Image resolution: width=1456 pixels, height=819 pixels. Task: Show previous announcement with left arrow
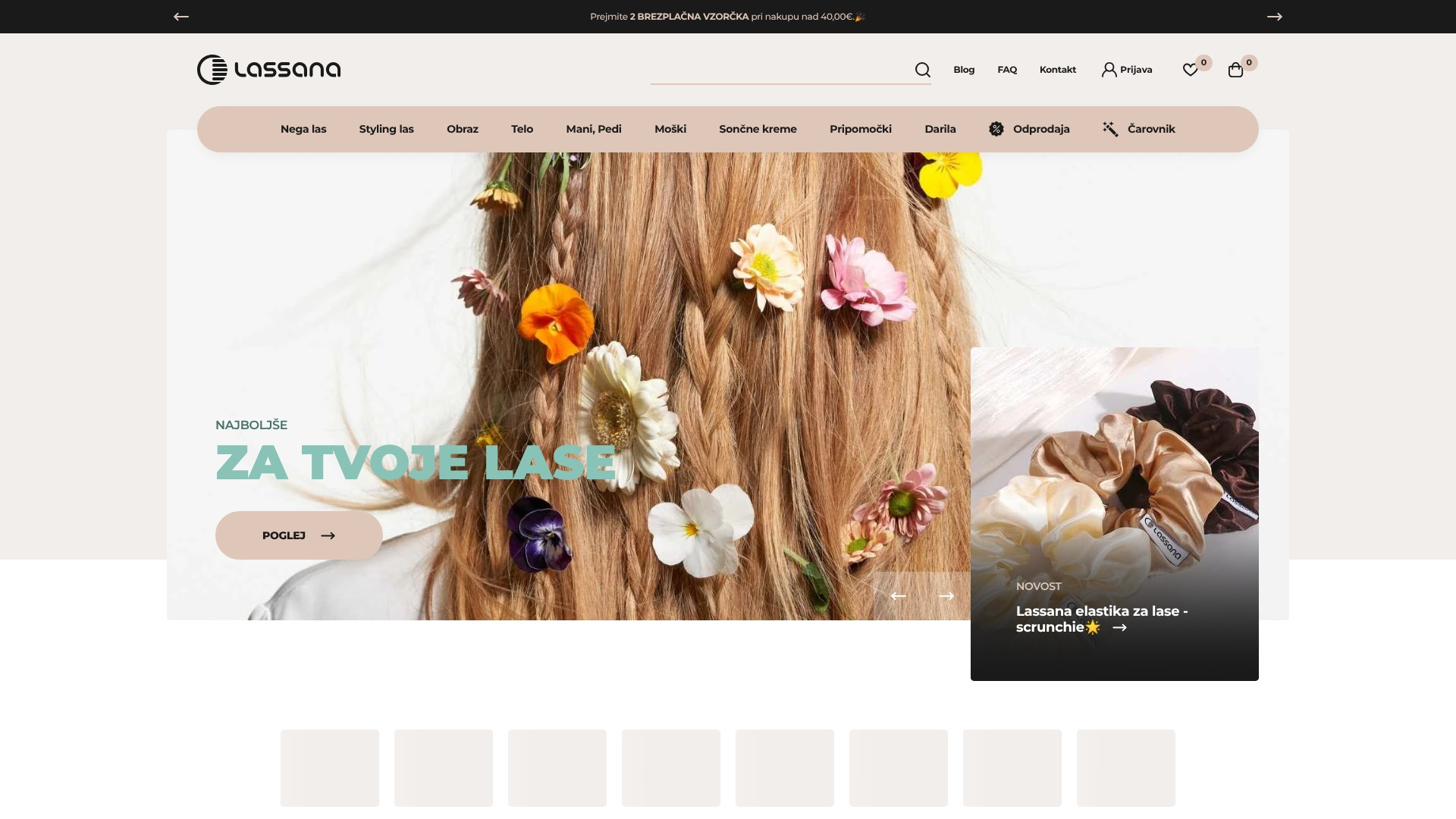(x=180, y=17)
